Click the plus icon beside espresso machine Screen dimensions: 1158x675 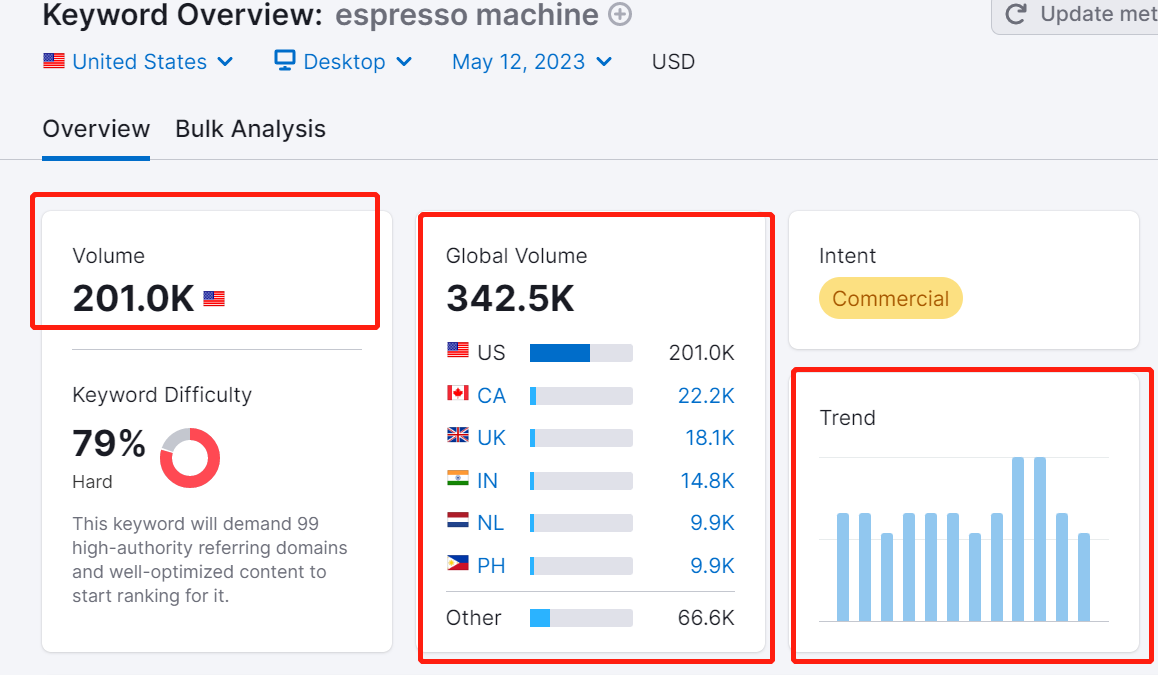[621, 15]
